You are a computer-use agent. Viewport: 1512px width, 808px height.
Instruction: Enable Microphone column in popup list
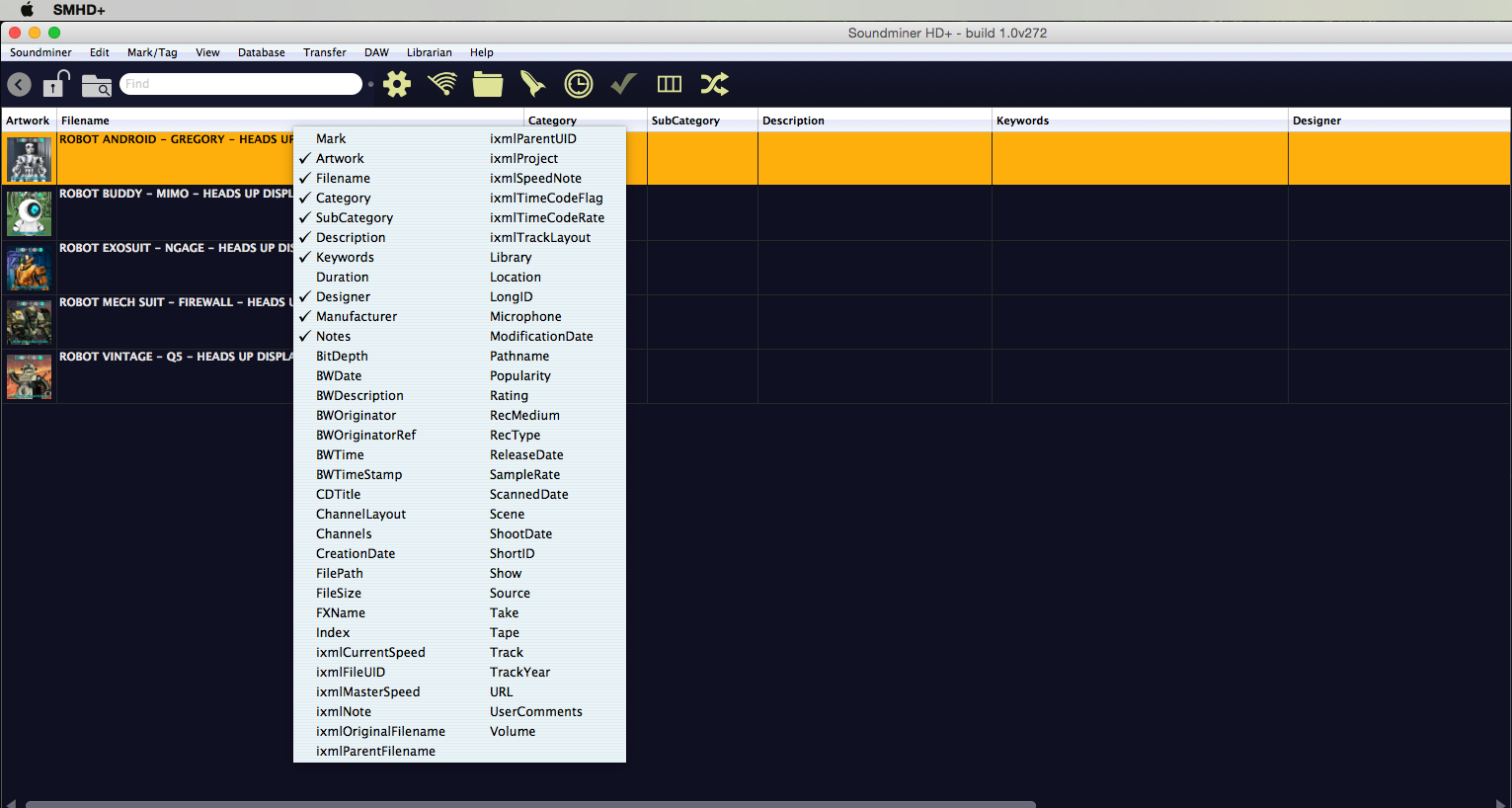click(525, 316)
